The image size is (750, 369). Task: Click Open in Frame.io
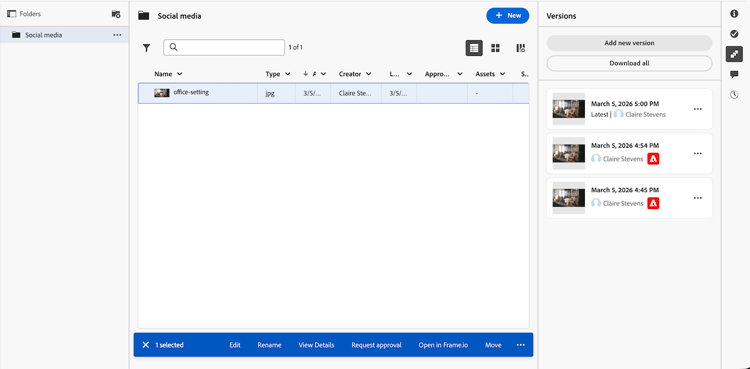443,345
